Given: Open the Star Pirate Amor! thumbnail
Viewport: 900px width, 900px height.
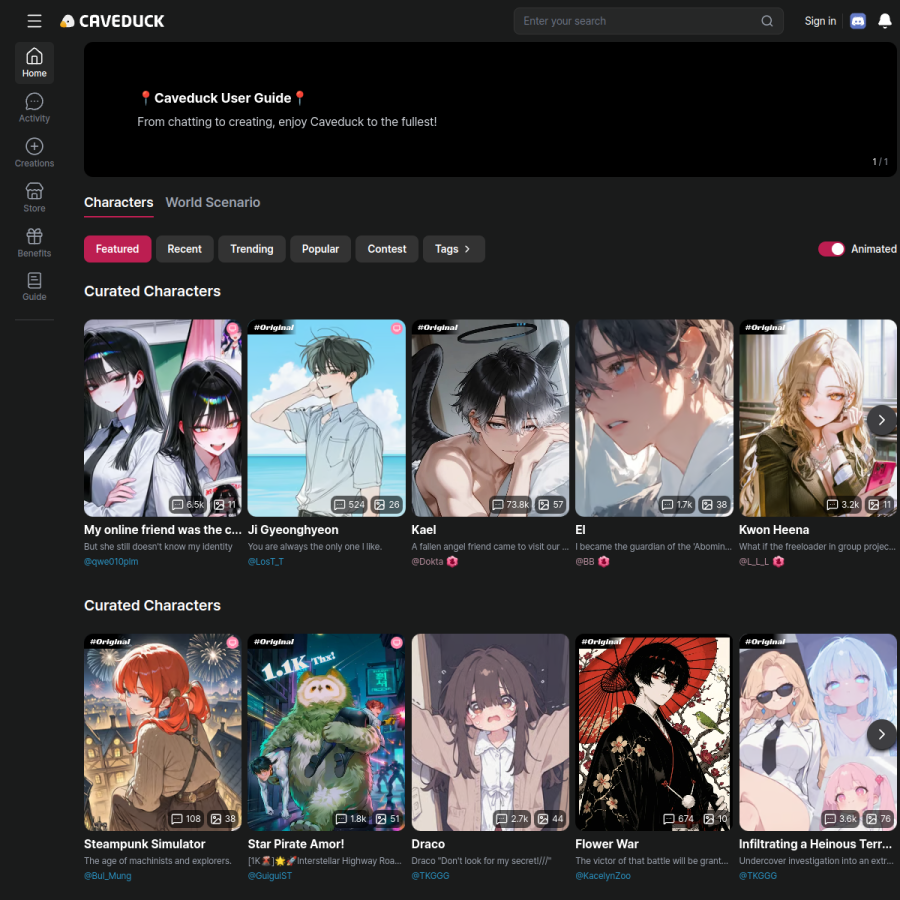Looking at the screenshot, I should pos(326,732).
